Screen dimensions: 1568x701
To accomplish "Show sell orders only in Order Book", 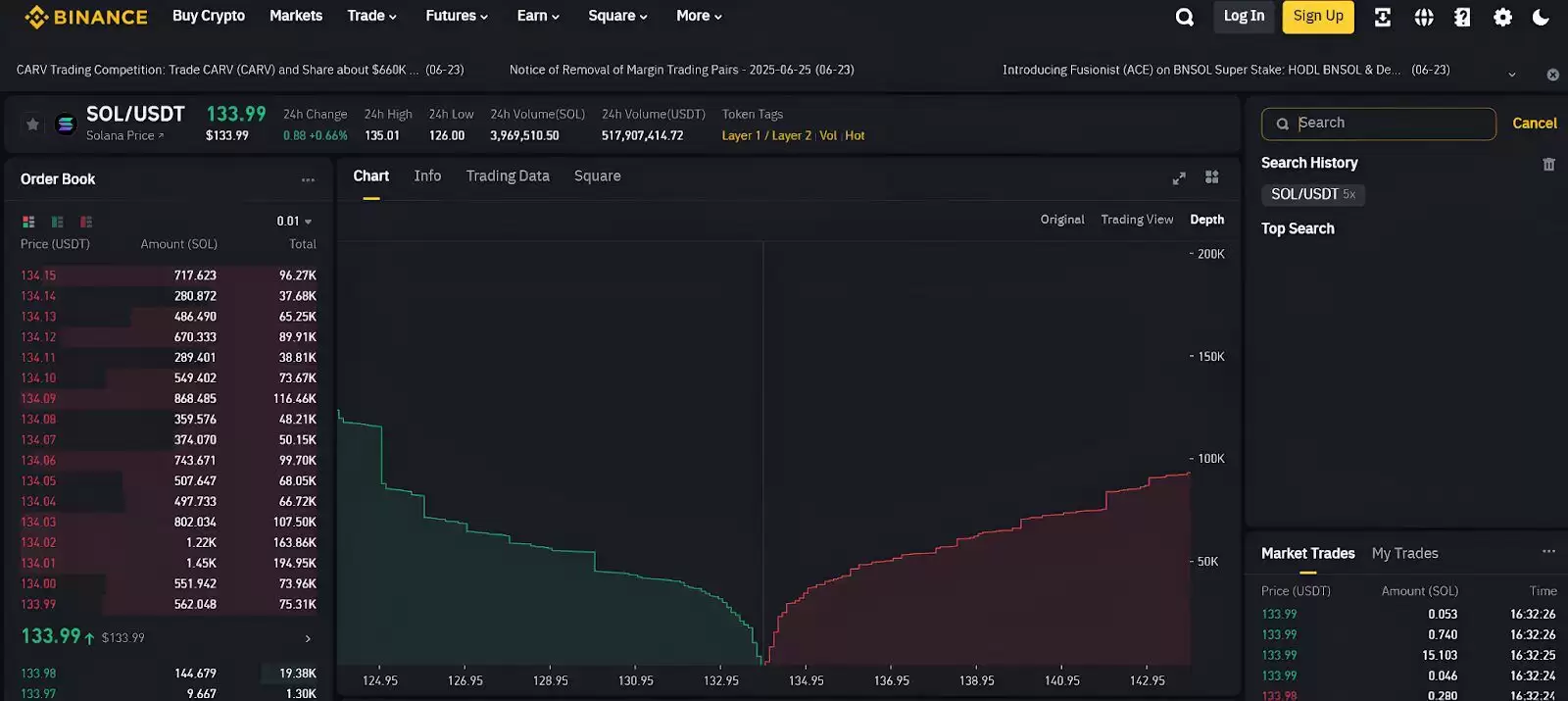I will [86, 222].
